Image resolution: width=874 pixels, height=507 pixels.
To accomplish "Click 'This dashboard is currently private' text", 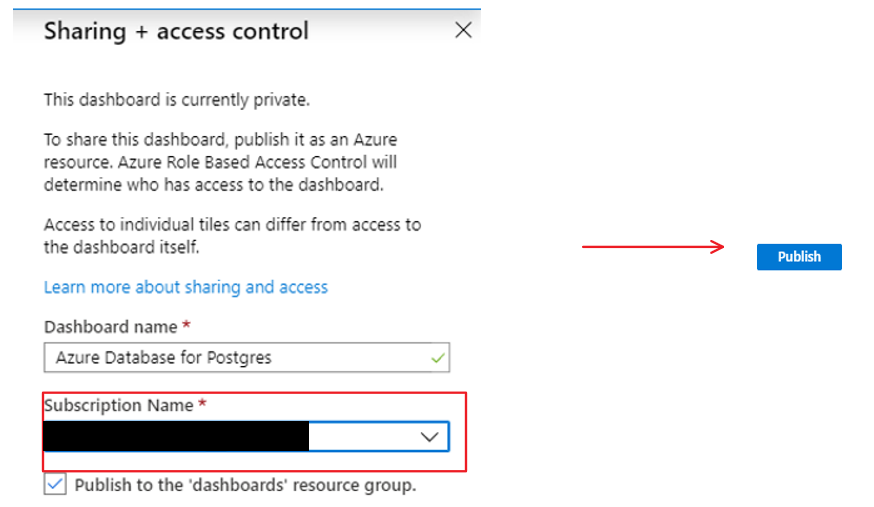I will pyautogui.click(x=177, y=100).
